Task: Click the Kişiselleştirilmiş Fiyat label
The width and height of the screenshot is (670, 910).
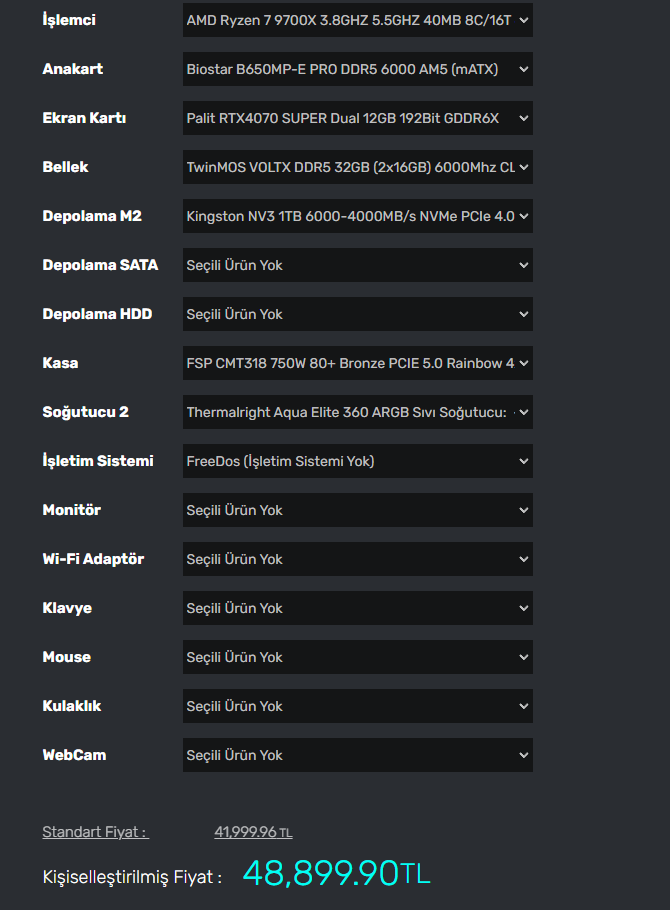Action: (132, 877)
